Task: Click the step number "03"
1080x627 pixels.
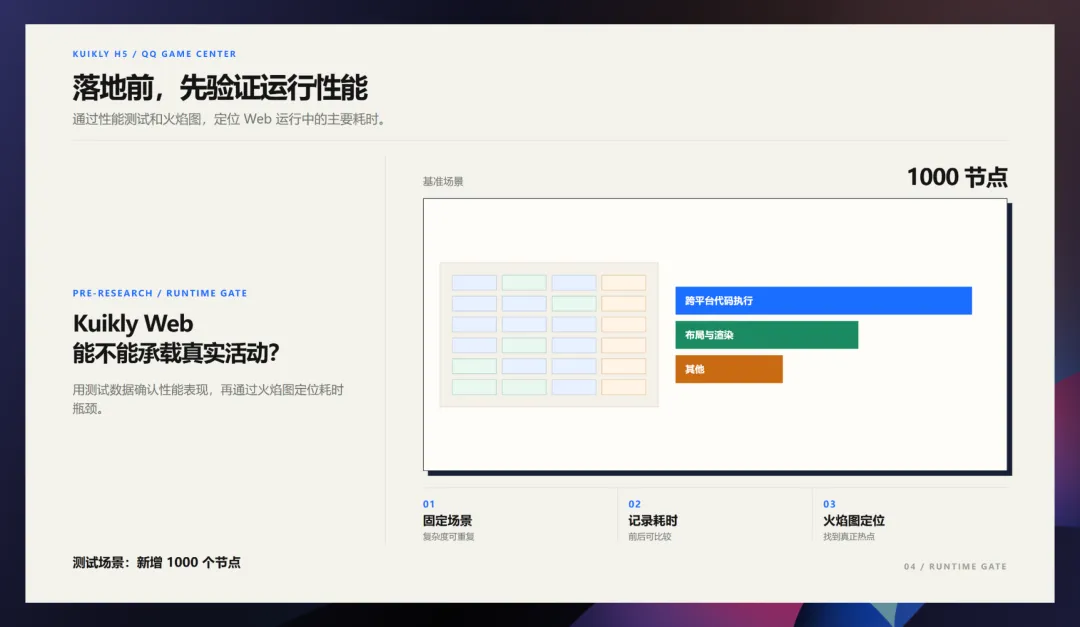Action: (x=829, y=504)
